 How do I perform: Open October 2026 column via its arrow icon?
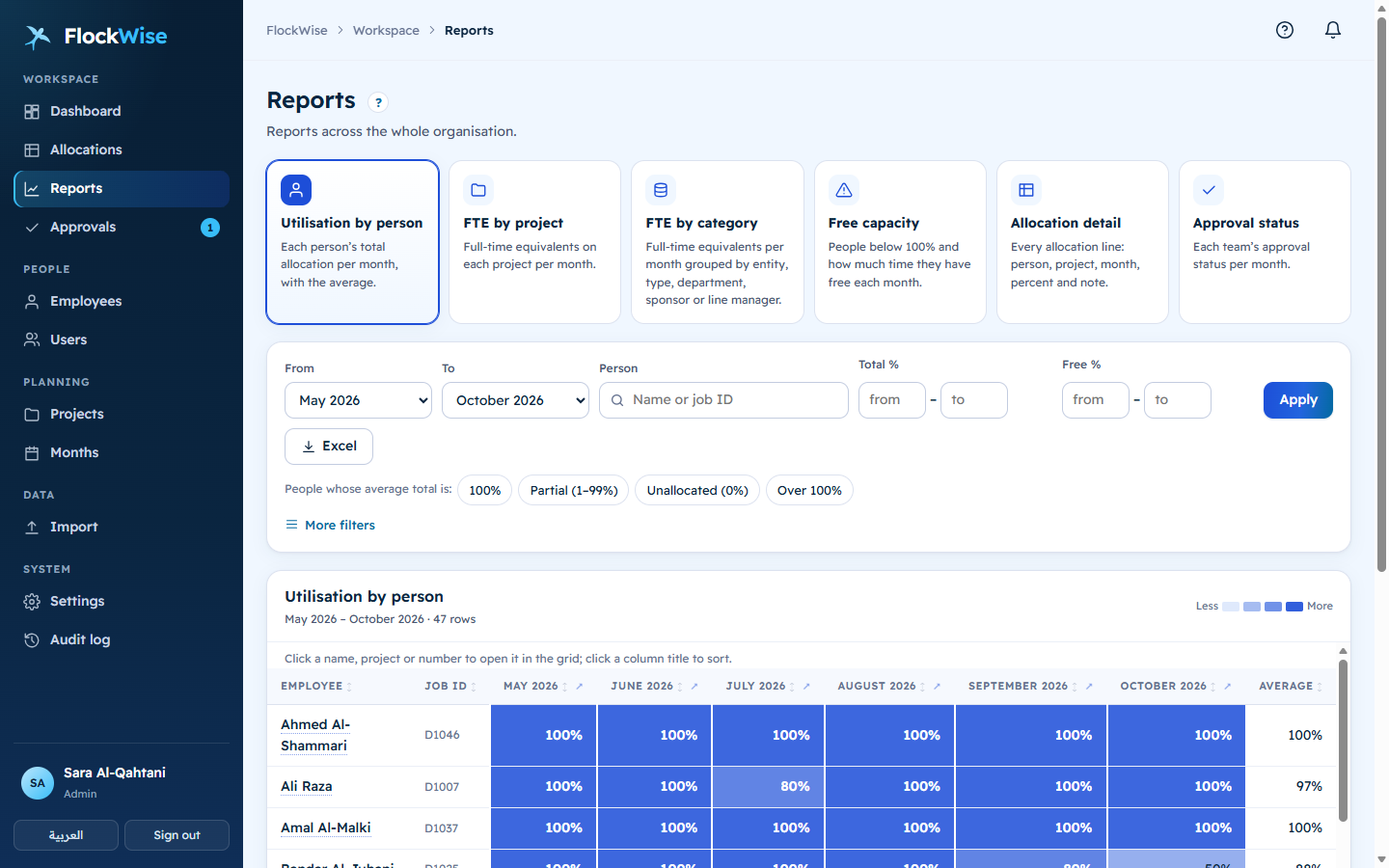click(1228, 687)
